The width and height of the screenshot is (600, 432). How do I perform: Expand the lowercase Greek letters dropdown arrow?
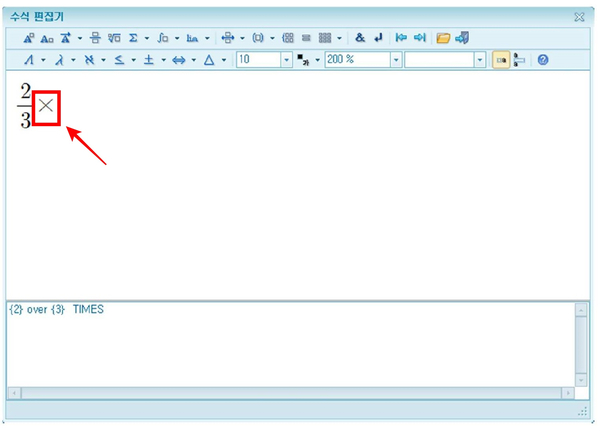[x=73, y=60]
